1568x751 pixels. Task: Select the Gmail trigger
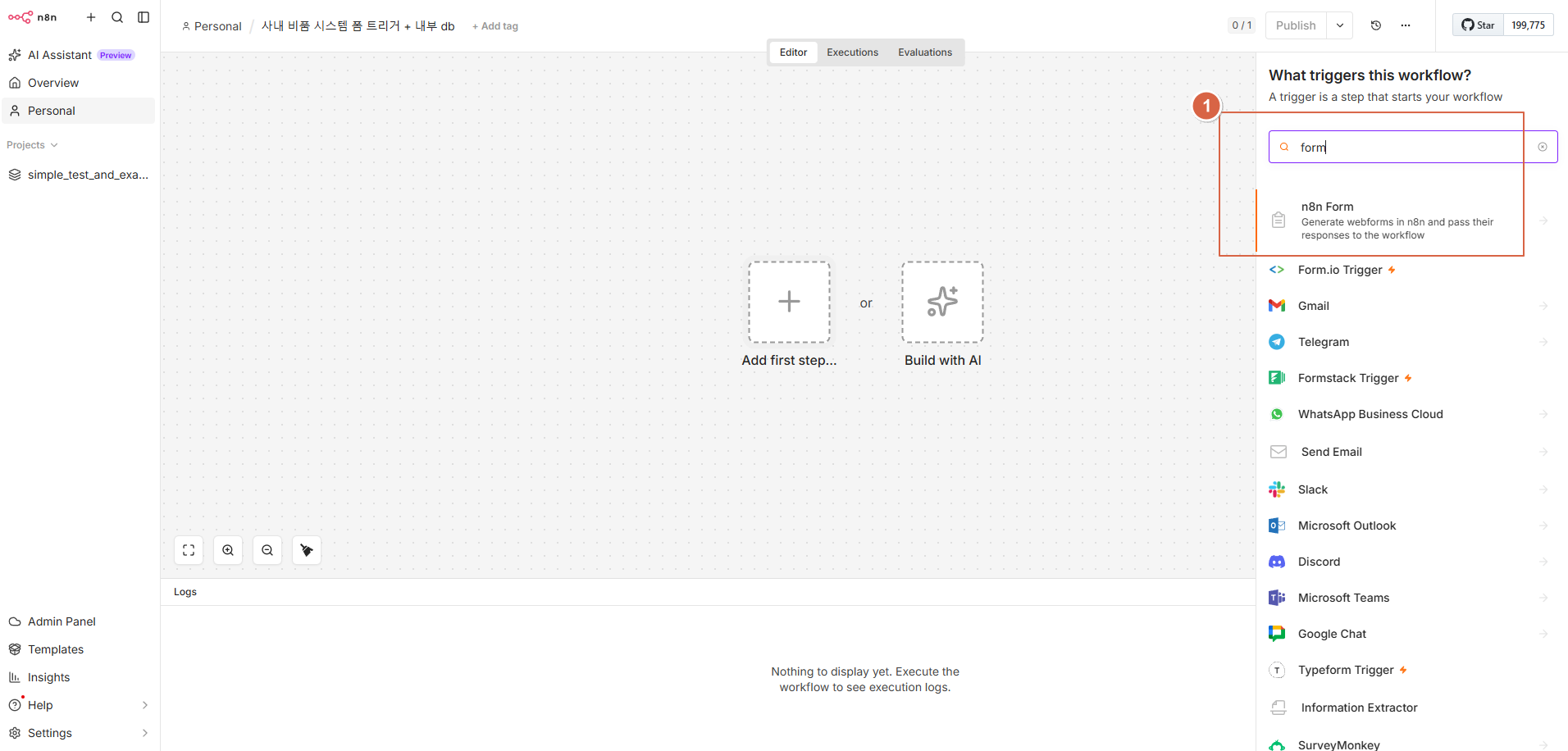1408,306
